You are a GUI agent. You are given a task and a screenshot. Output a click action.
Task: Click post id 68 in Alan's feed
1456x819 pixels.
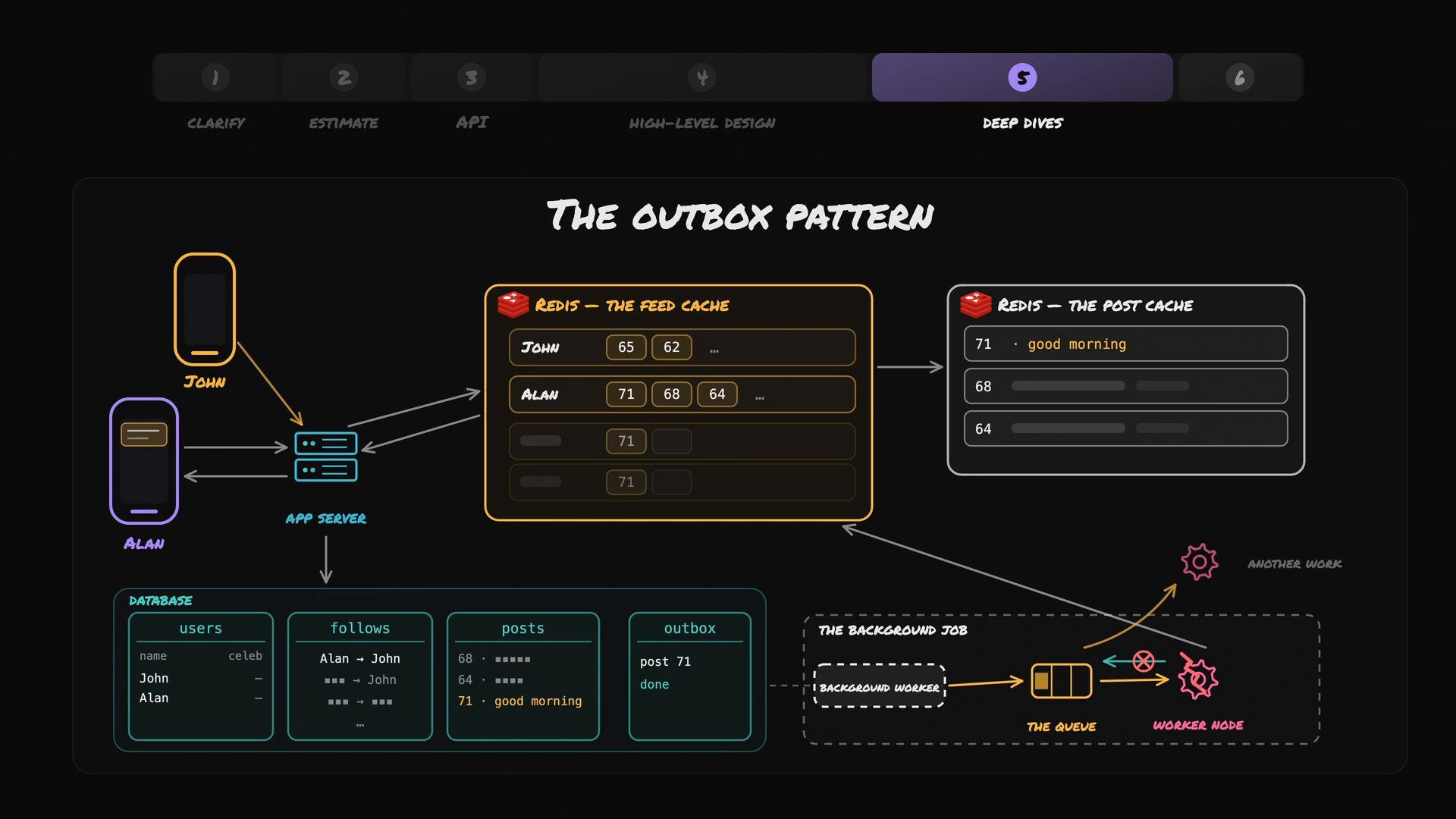coord(672,394)
